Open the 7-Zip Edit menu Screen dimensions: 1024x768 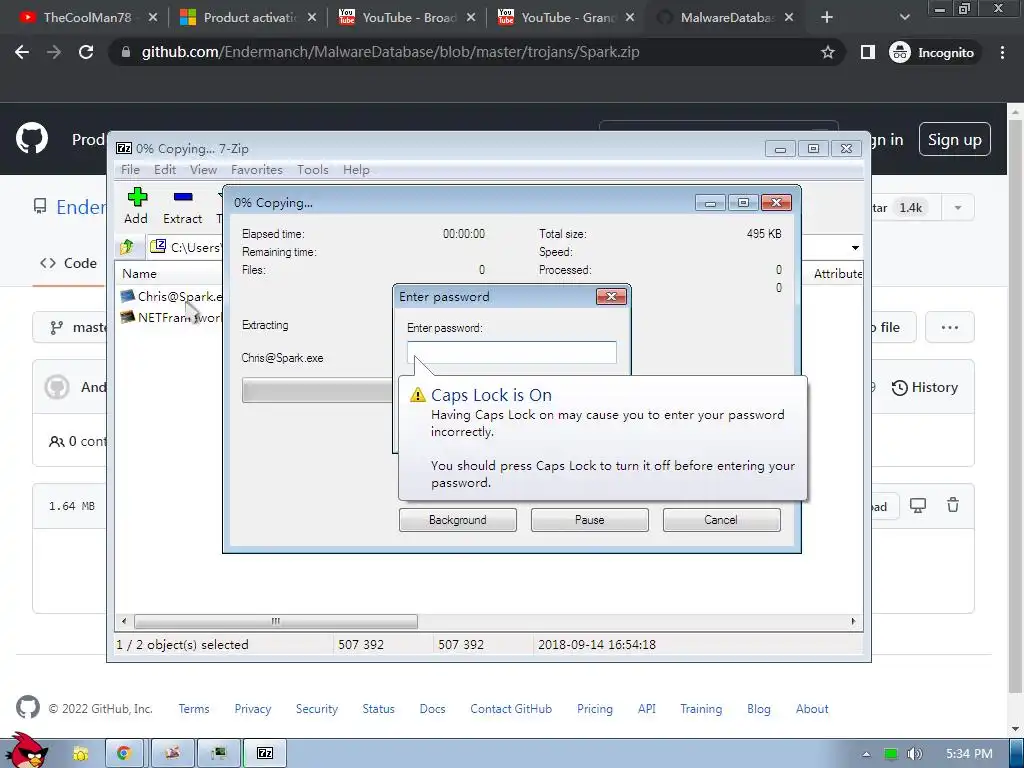pyautogui.click(x=165, y=170)
